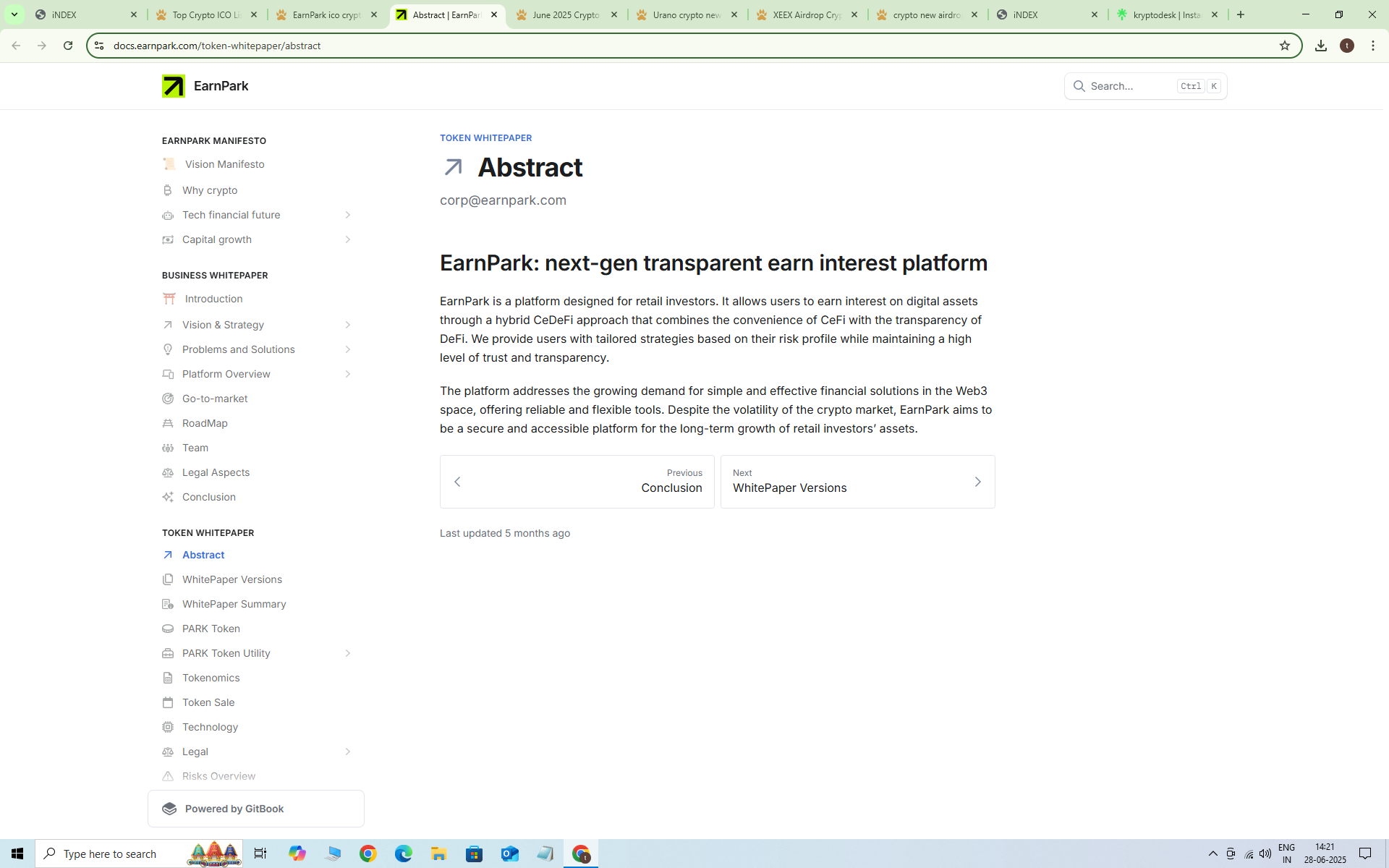Open Risks Overview page
Screen dimensions: 1389x868
tap(218, 776)
